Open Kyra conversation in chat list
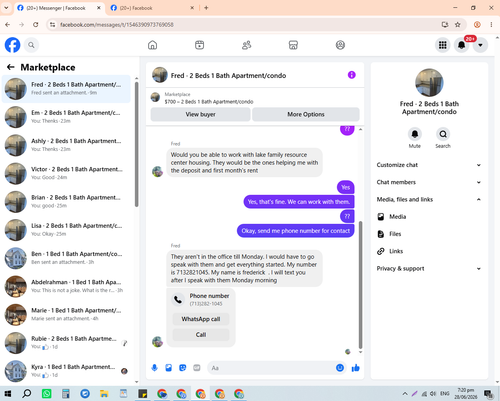Screen dimensions: 500x401 tap(66, 371)
